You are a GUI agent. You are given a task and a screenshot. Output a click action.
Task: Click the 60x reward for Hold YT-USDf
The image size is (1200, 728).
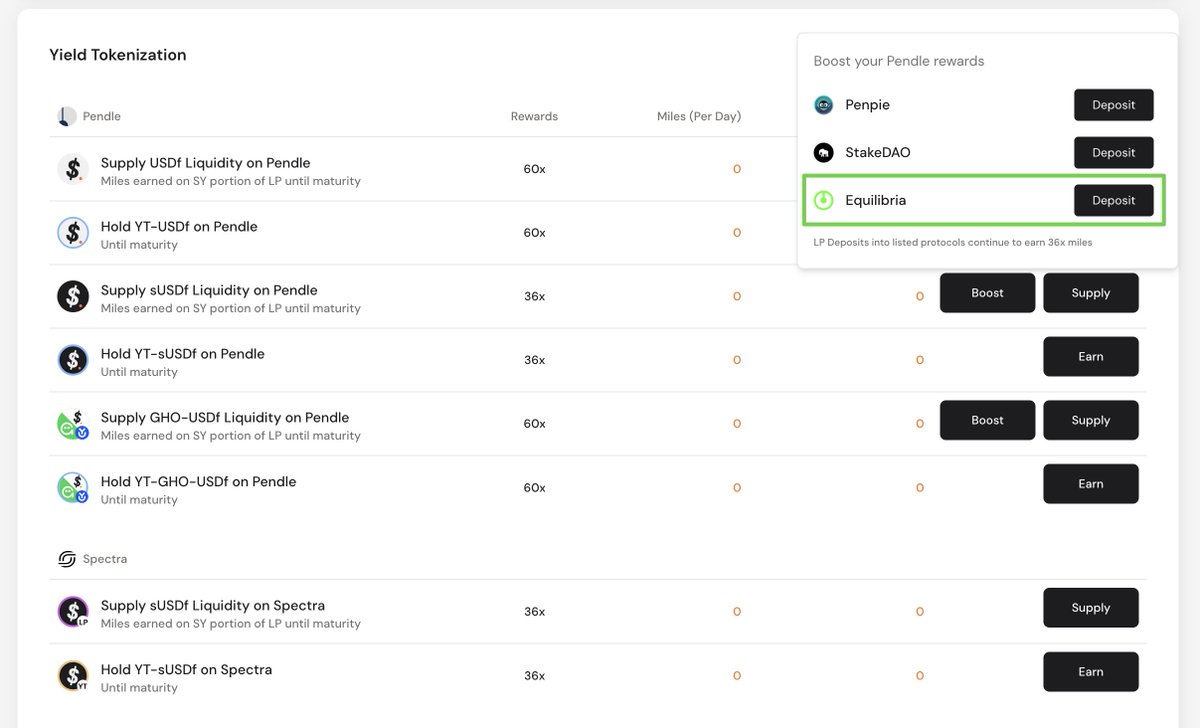(534, 233)
